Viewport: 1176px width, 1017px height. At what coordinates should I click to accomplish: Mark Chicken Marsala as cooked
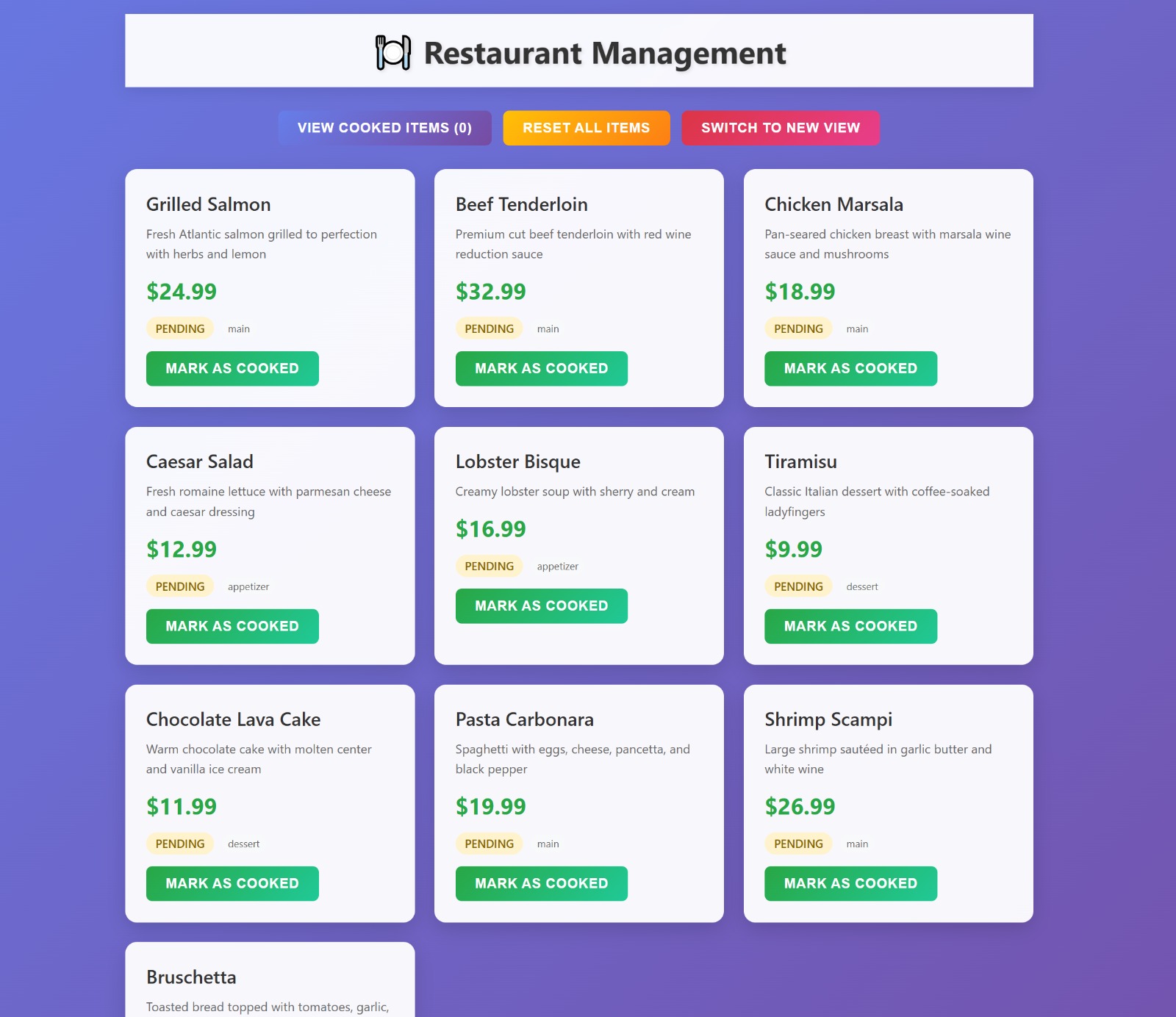tap(850, 368)
